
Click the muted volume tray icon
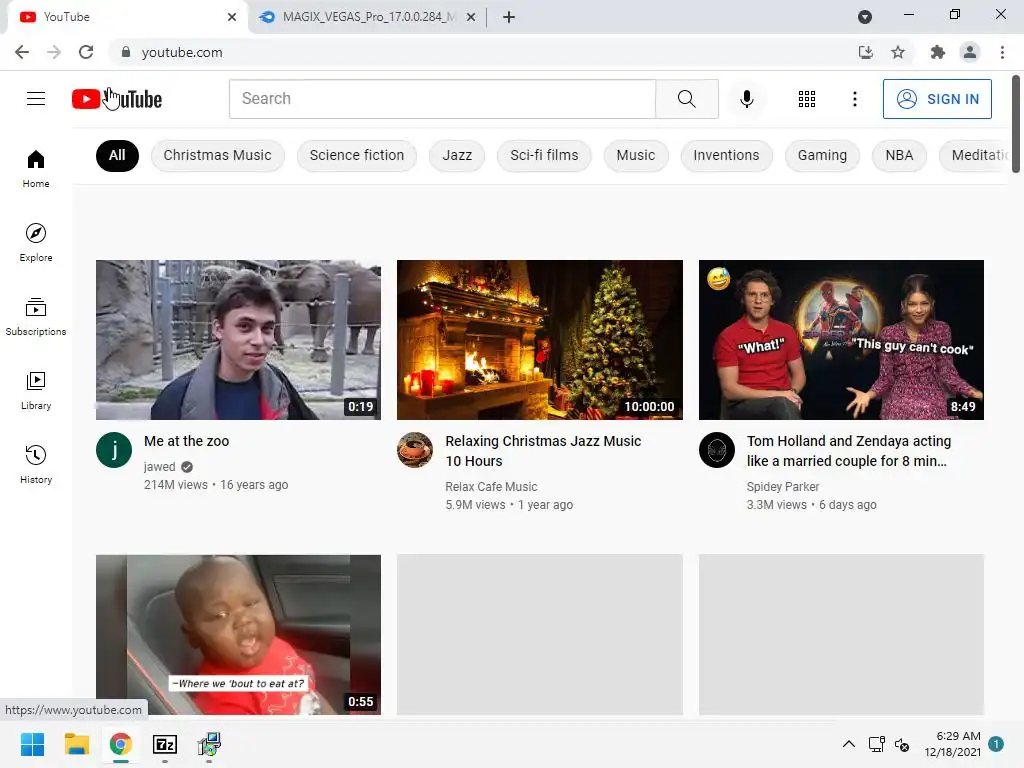902,744
